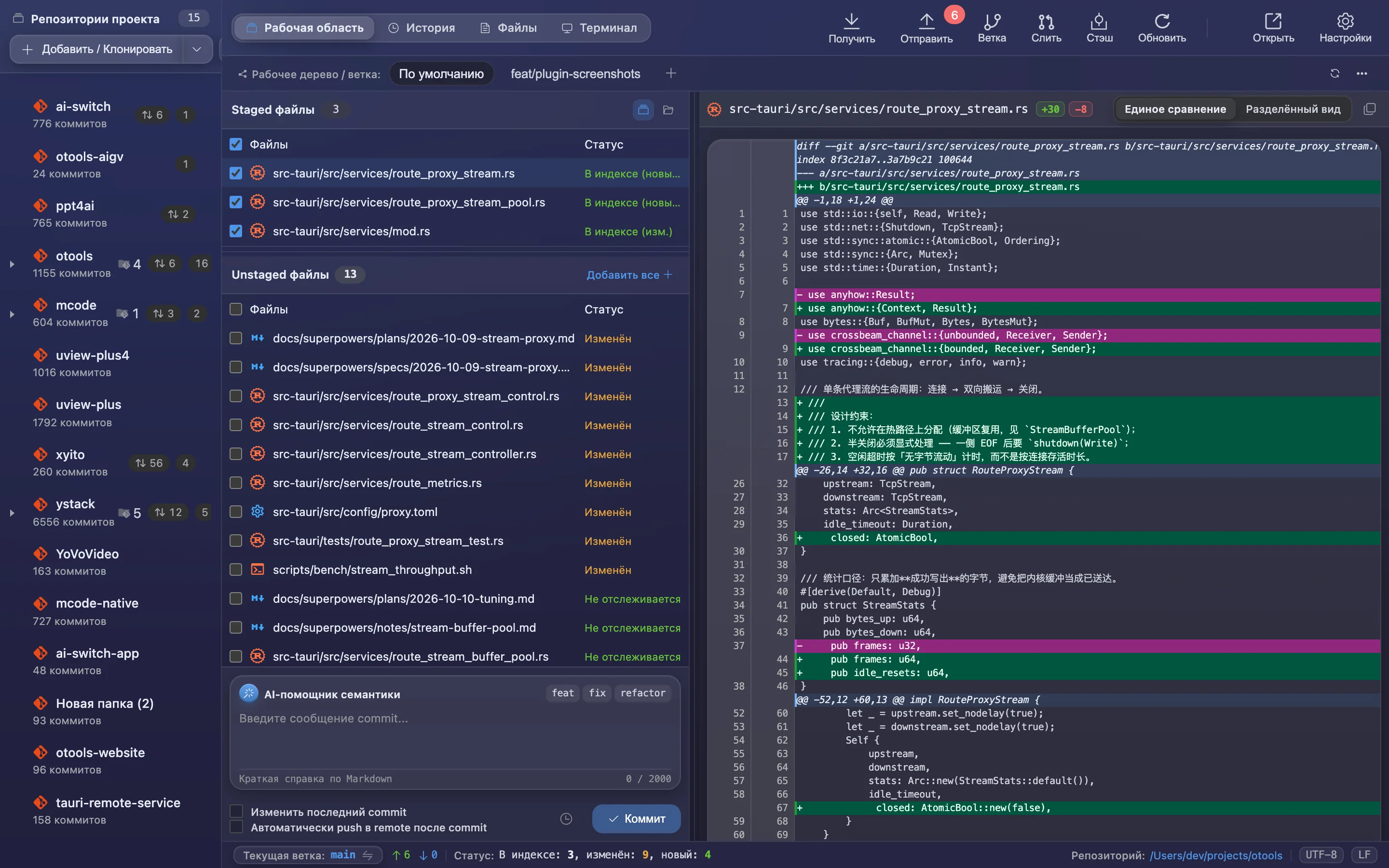
Task: Expand the ystack repository entry
Action: click(x=12, y=513)
